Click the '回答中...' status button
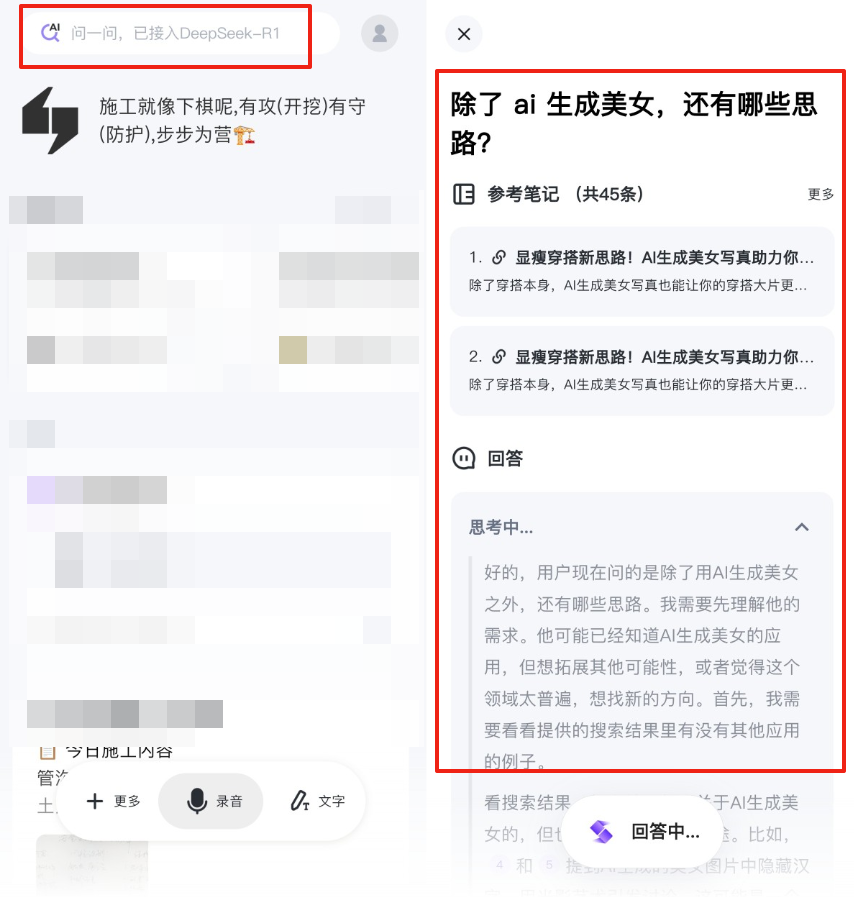Screen dimensions: 854x897 click(645, 831)
